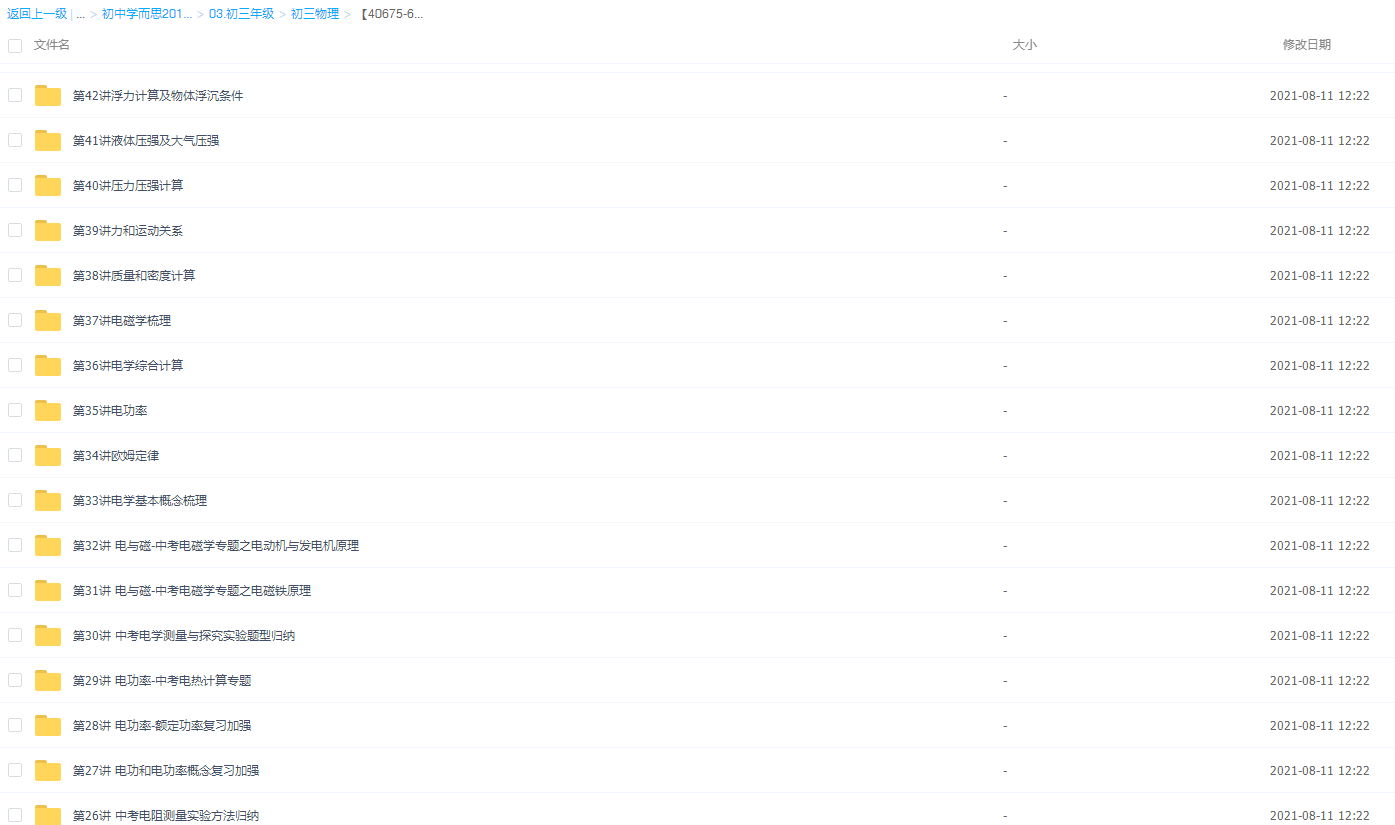Sort files by 大小 column header
The width and height of the screenshot is (1395, 825).
[x=1024, y=45]
